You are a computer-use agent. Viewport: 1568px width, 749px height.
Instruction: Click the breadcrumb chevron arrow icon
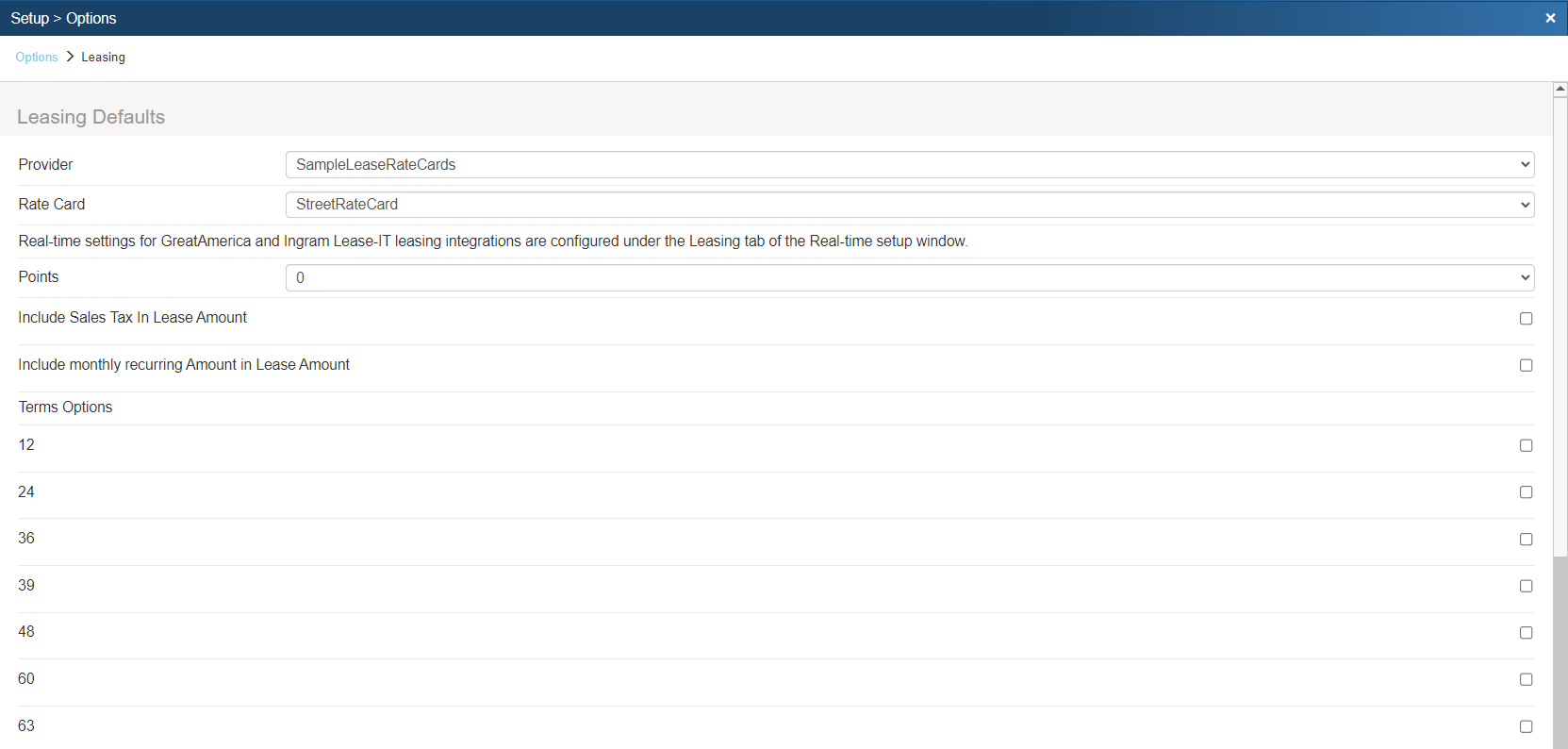coord(70,57)
